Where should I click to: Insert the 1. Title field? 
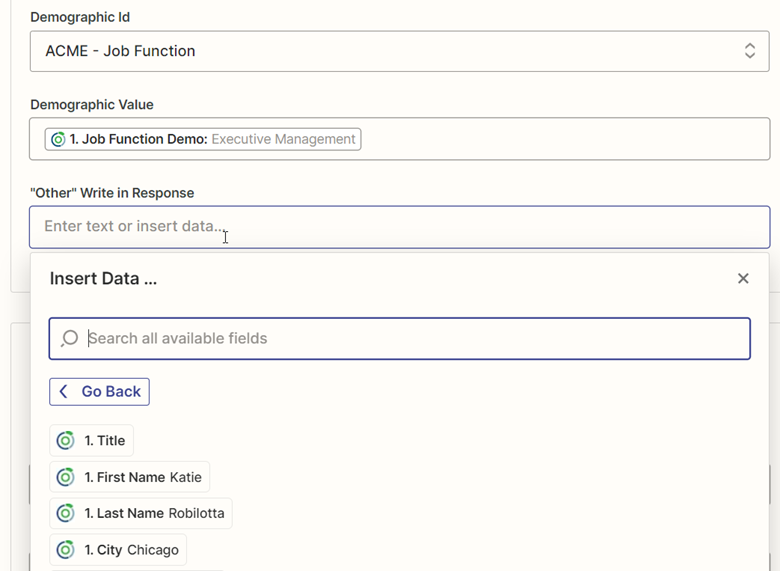pos(104,441)
